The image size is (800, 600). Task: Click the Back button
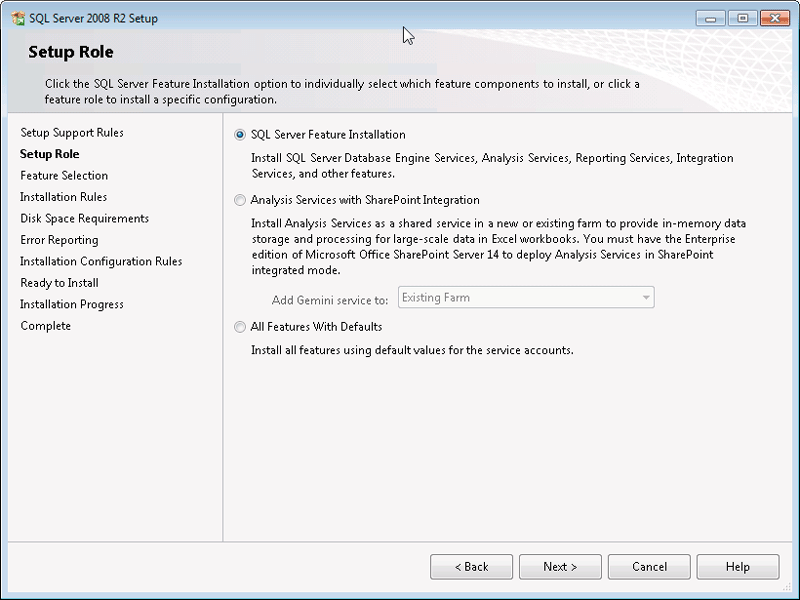pos(471,567)
